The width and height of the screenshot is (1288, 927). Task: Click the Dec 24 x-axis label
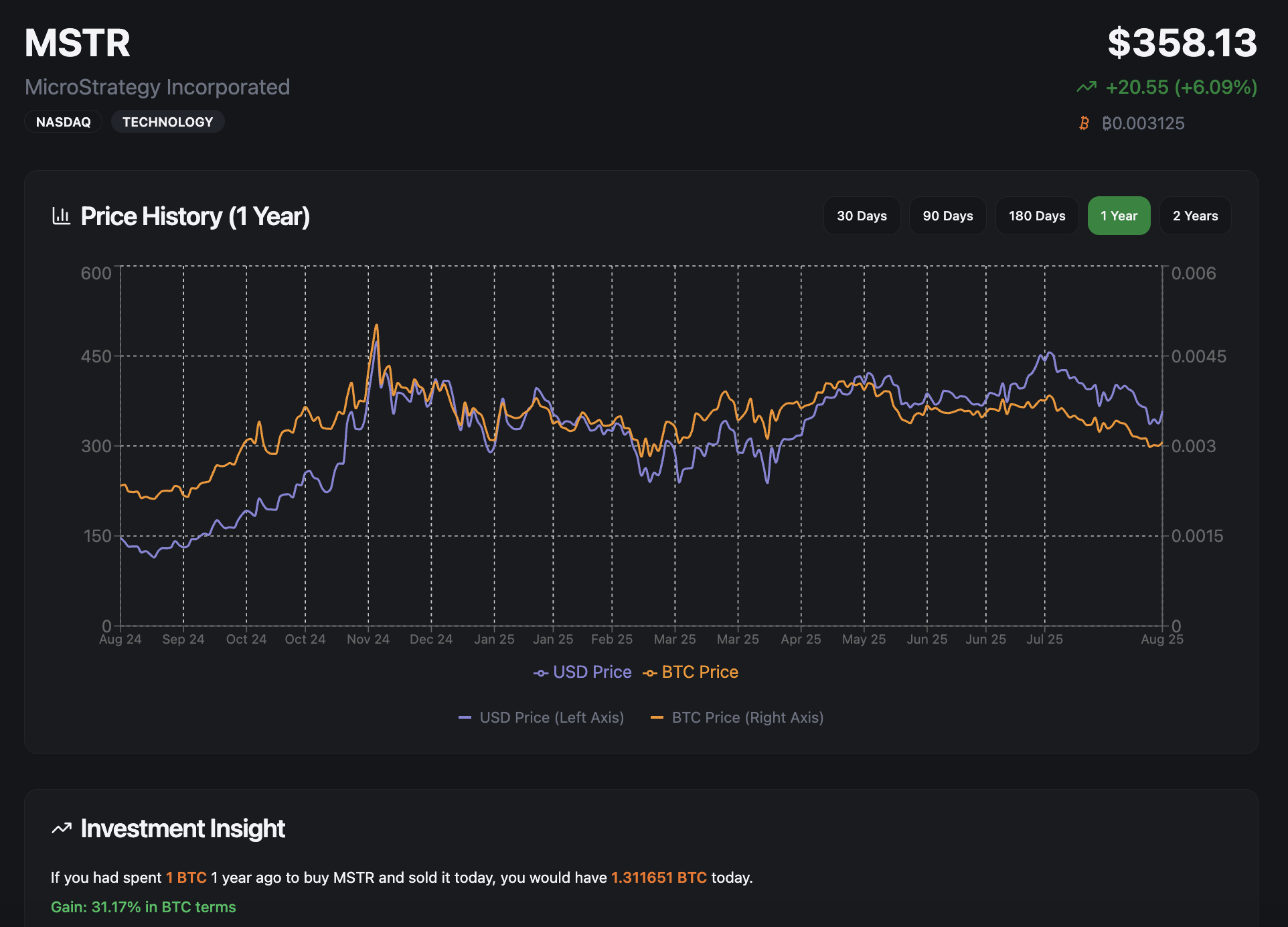(x=431, y=639)
